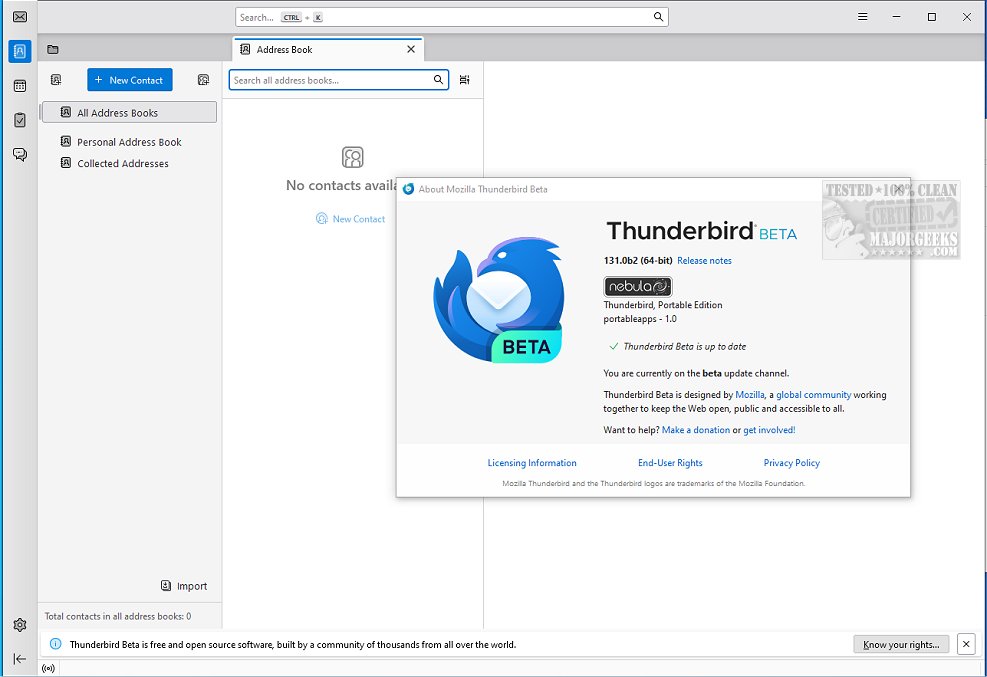This screenshot has width=987, height=677.
Task: Maximize the Thunderbird window
Action: [932, 17]
